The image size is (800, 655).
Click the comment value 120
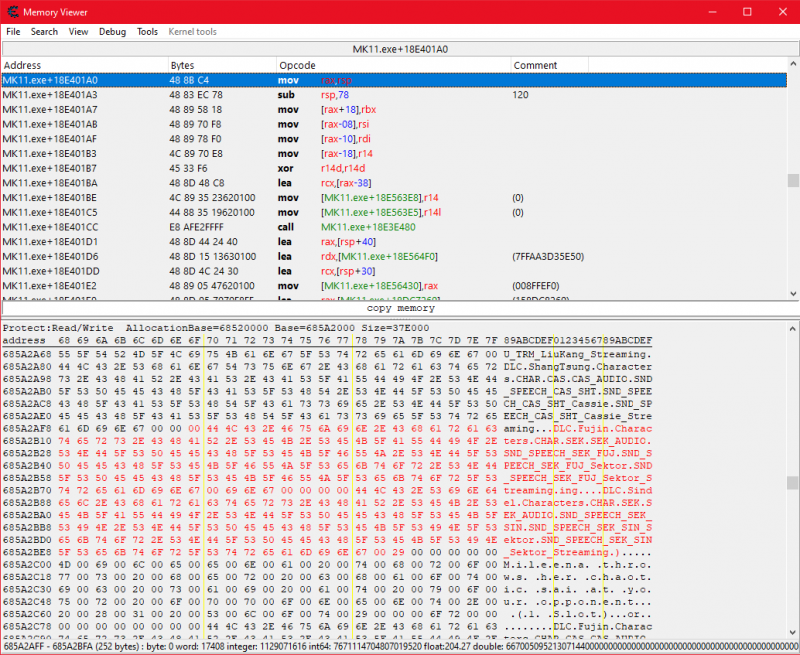(x=520, y=95)
